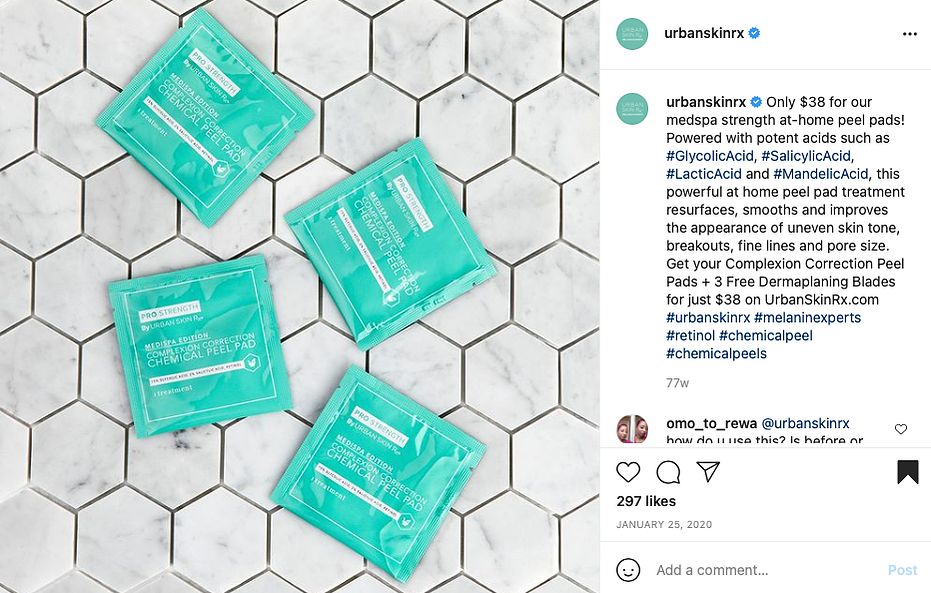Open omo_to_rewa username link

711,423
